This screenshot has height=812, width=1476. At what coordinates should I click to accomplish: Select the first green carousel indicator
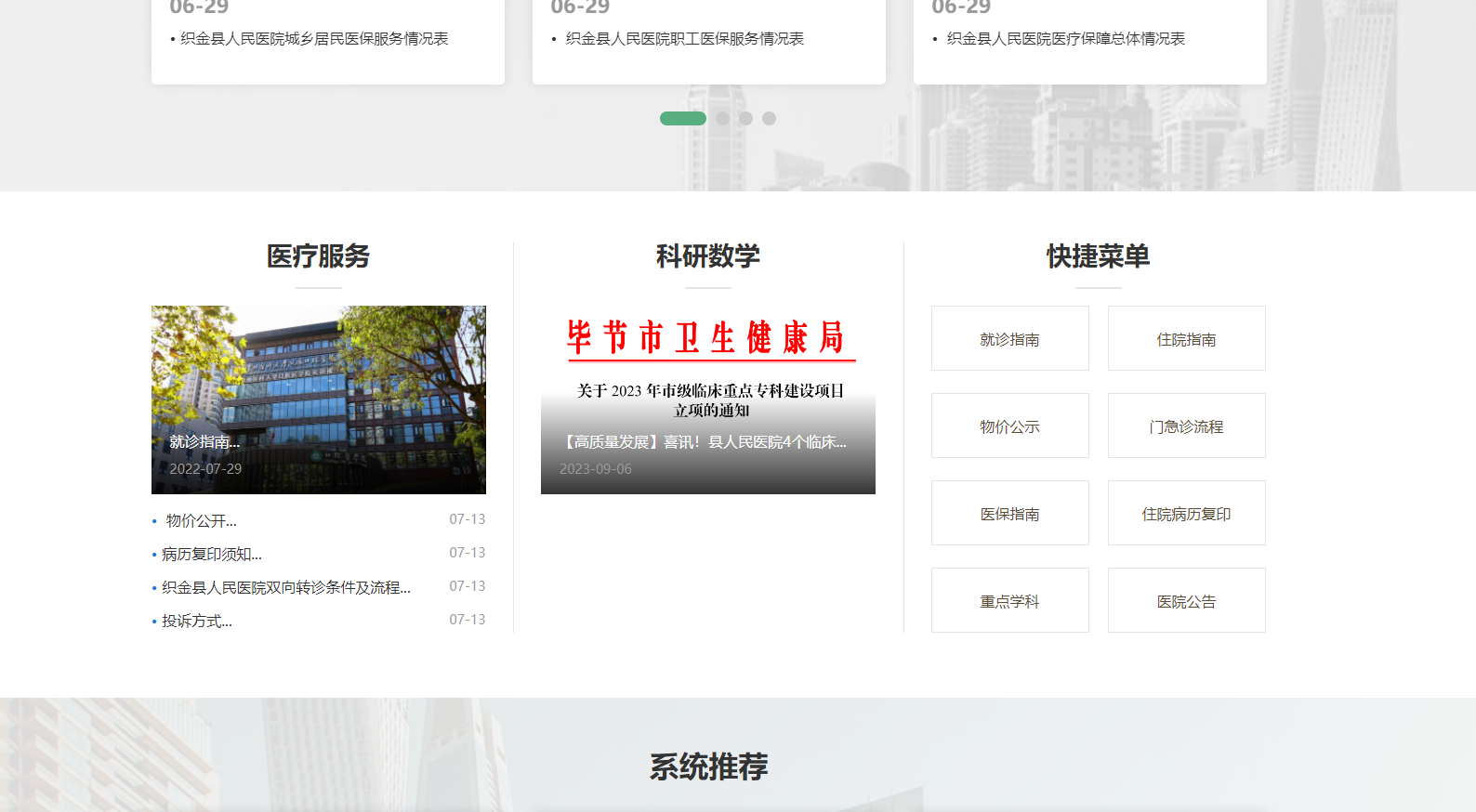coord(683,118)
